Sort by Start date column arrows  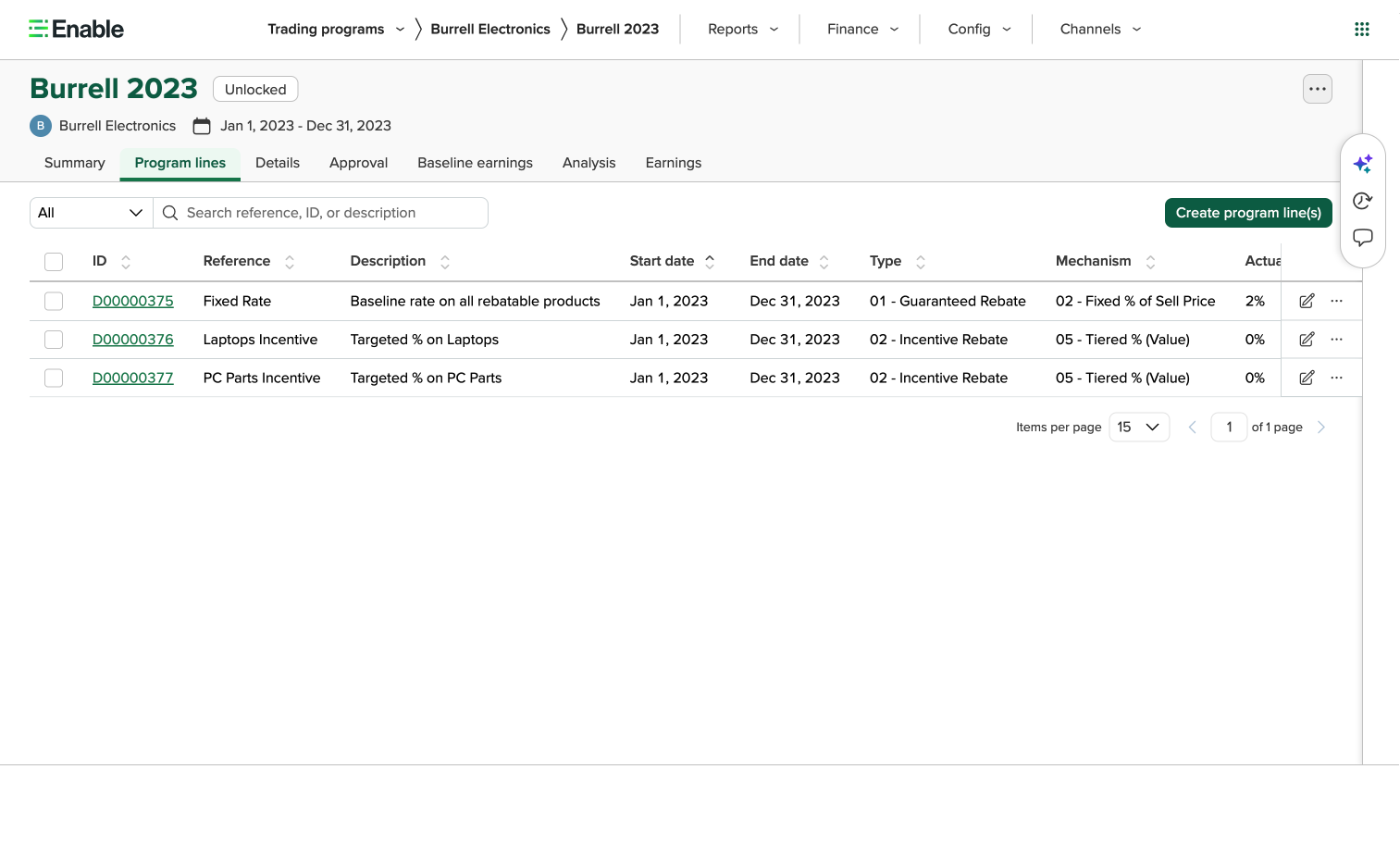click(x=710, y=262)
